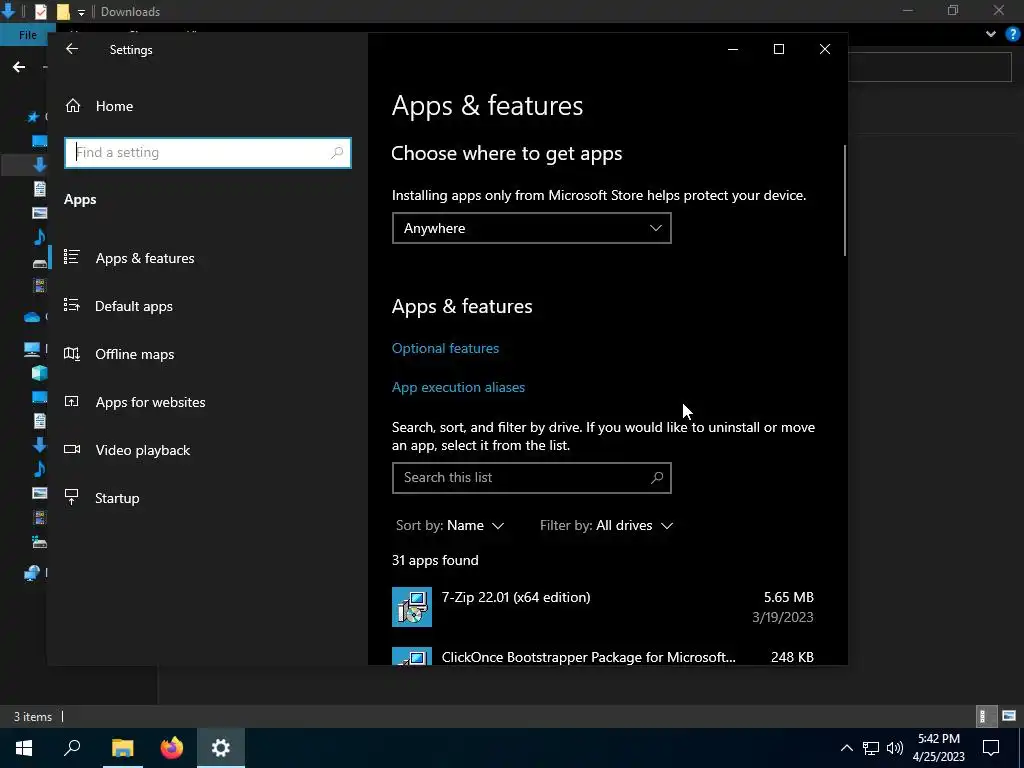Click the Explorer search box behind Settings
This screenshot has height=768, width=1024.
[930, 67]
